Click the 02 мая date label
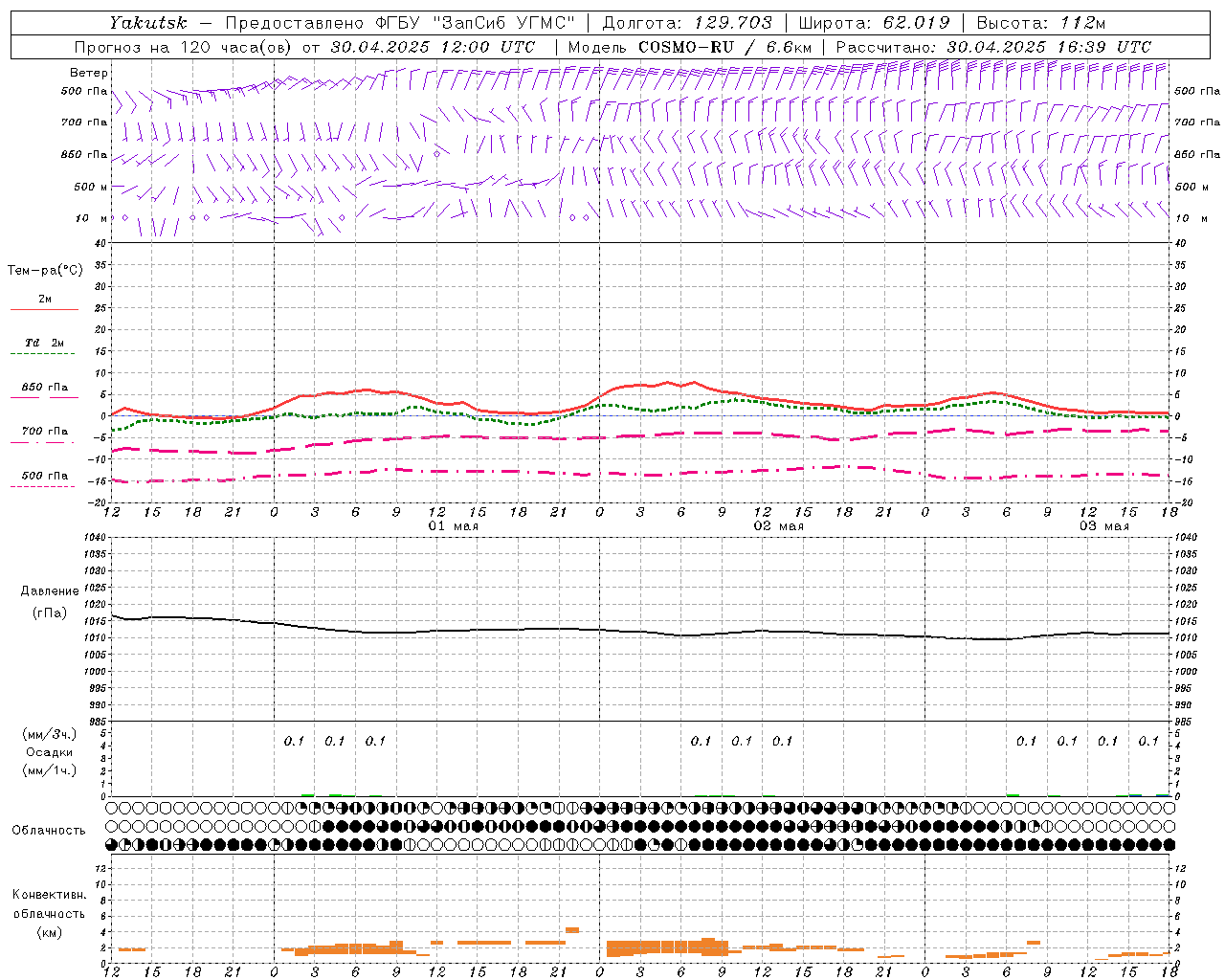Image resolution: width=1225 pixels, height=980 pixels. point(779,526)
